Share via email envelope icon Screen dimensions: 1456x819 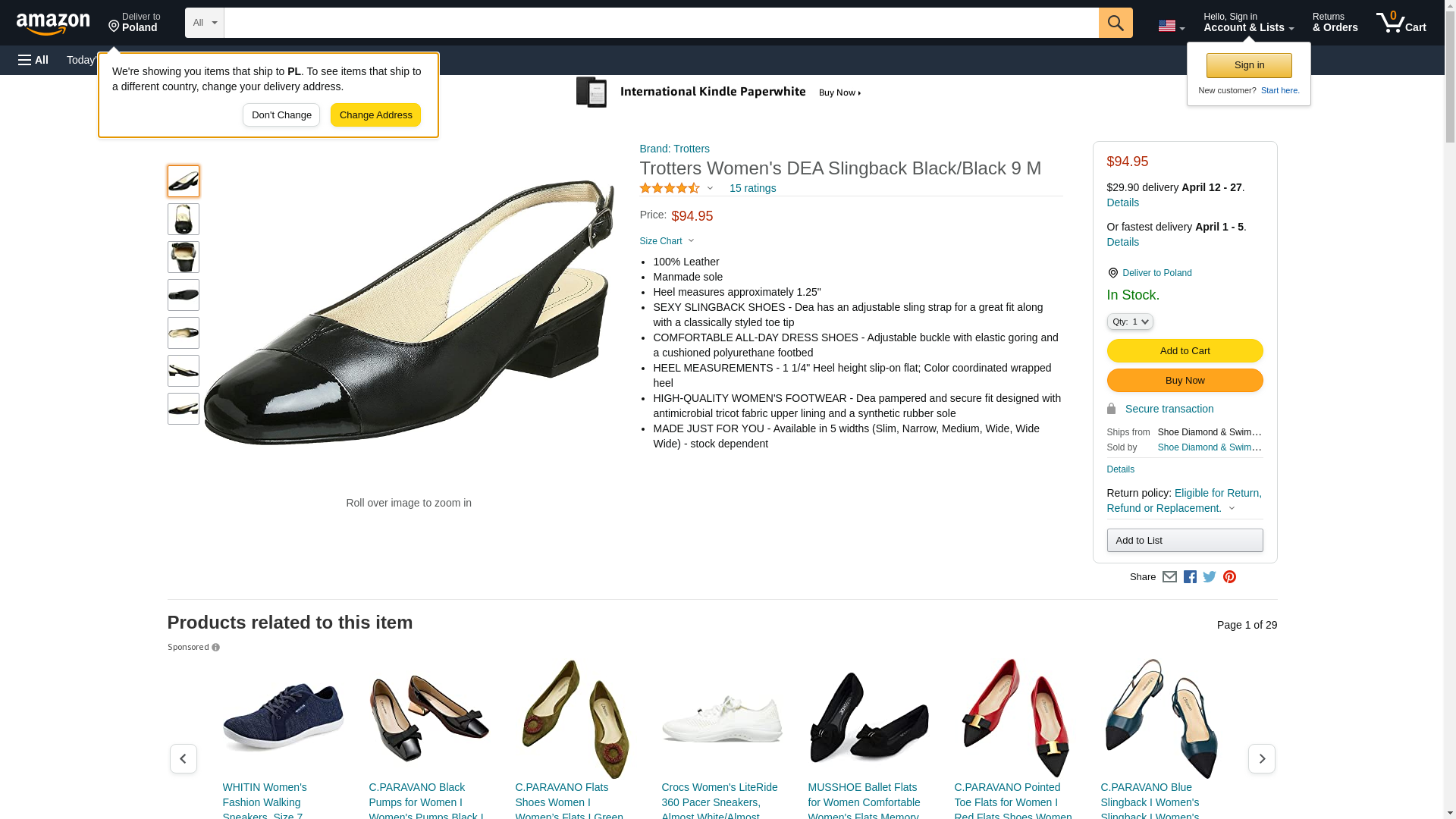click(1169, 577)
